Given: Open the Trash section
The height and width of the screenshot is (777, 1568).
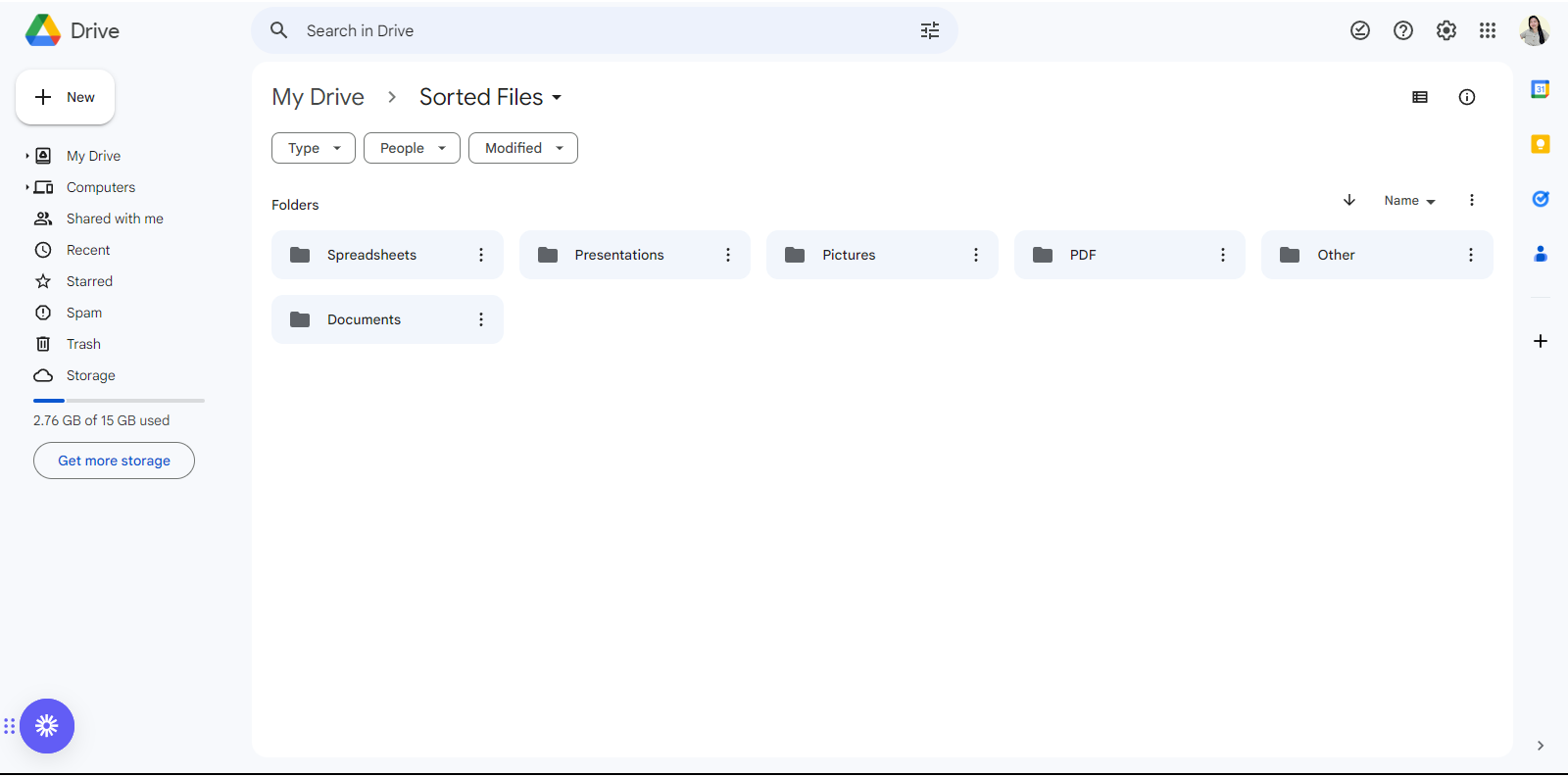Looking at the screenshot, I should click(x=83, y=344).
